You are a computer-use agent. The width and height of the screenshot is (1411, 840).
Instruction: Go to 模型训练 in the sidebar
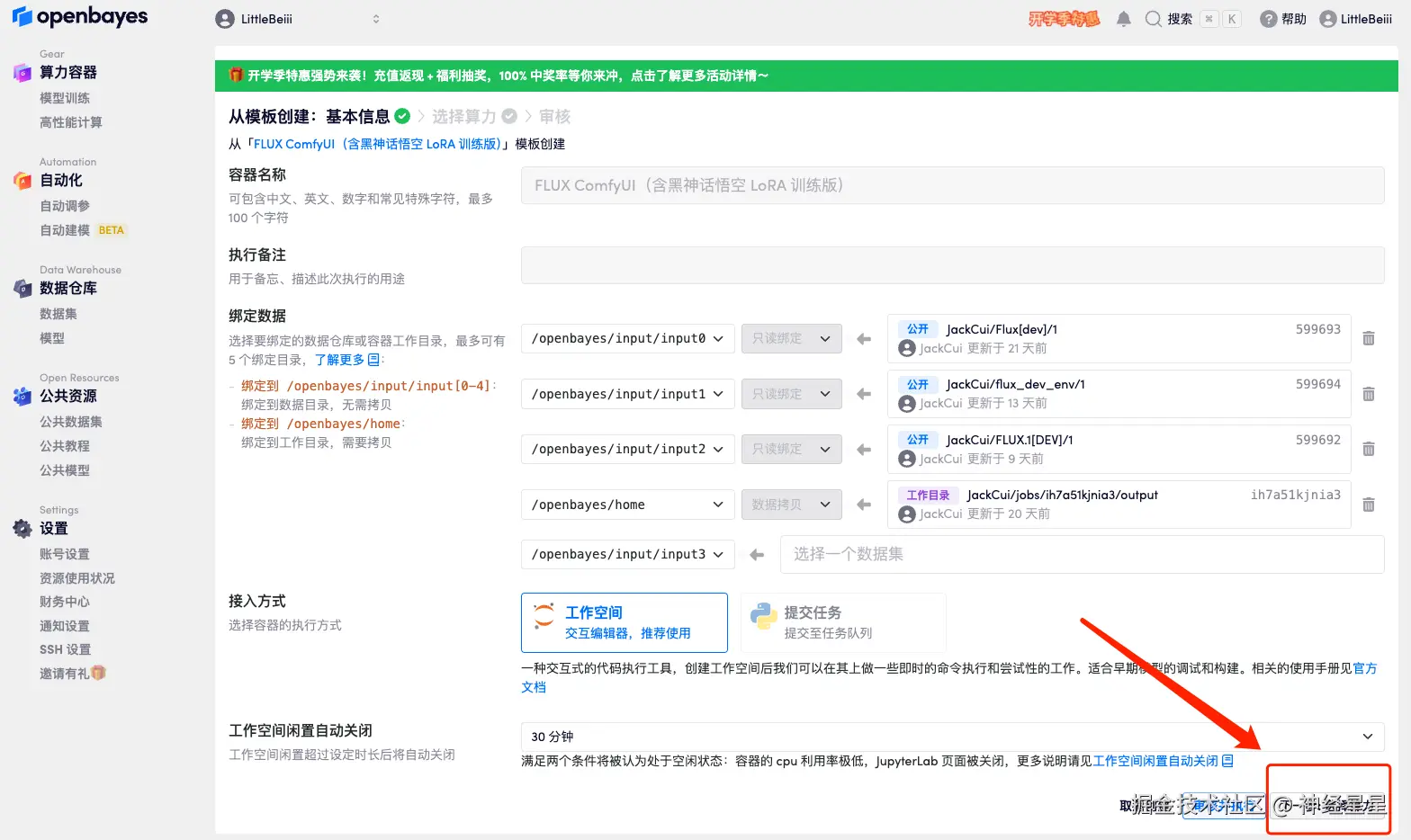[65, 98]
